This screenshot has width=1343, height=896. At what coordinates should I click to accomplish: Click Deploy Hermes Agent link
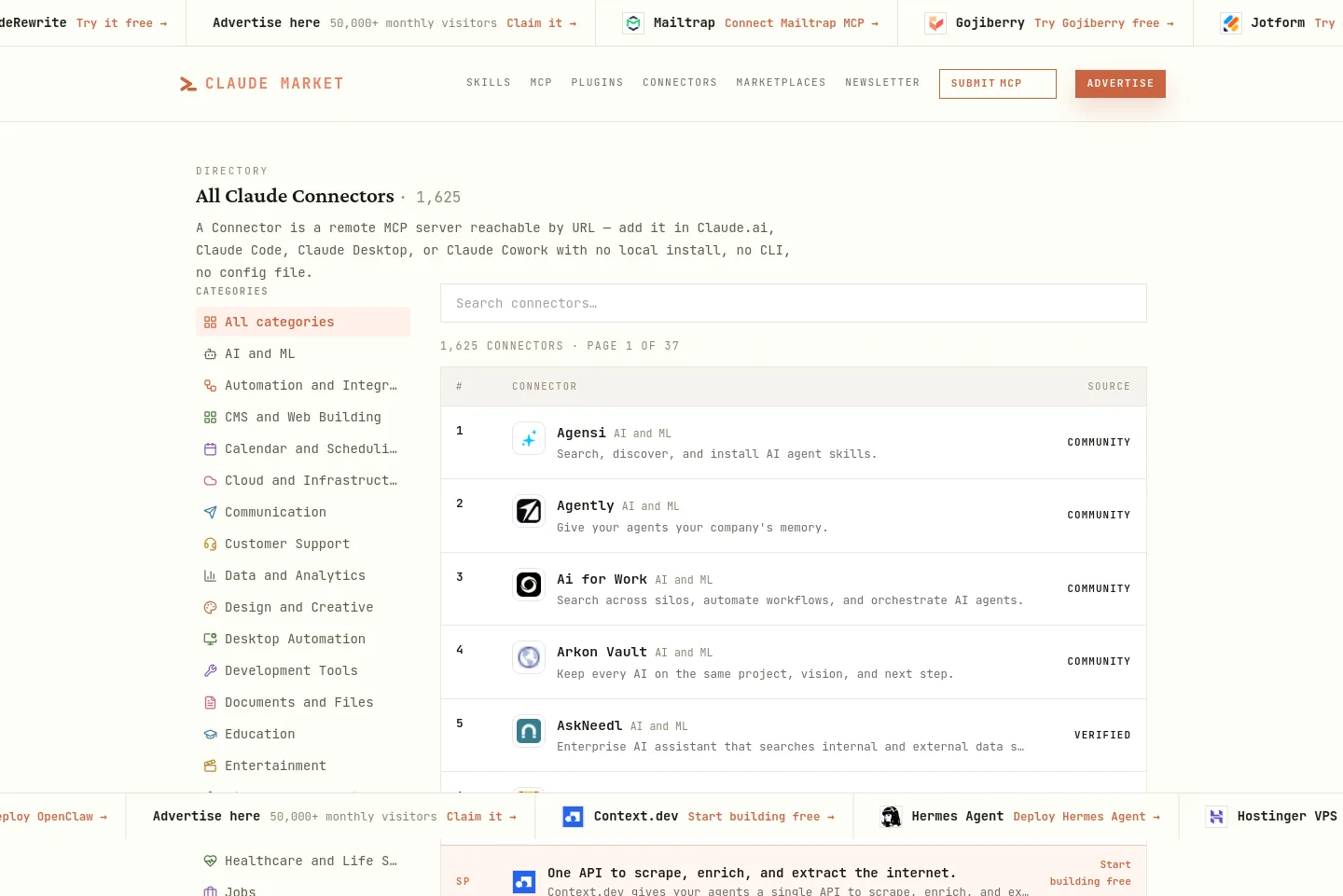pyautogui.click(x=1087, y=817)
